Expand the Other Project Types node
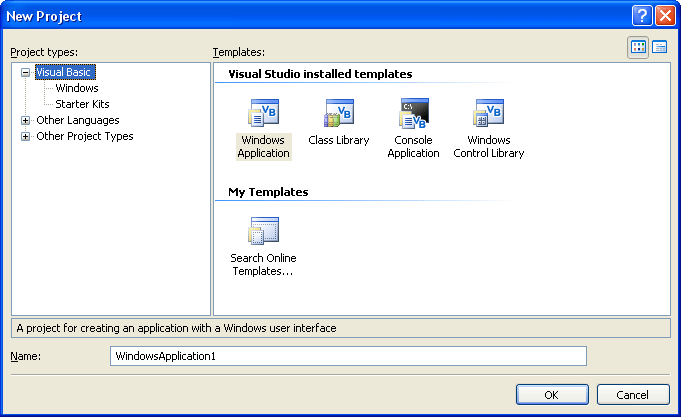This screenshot has height=417, width=681. [x=25, y=136]
